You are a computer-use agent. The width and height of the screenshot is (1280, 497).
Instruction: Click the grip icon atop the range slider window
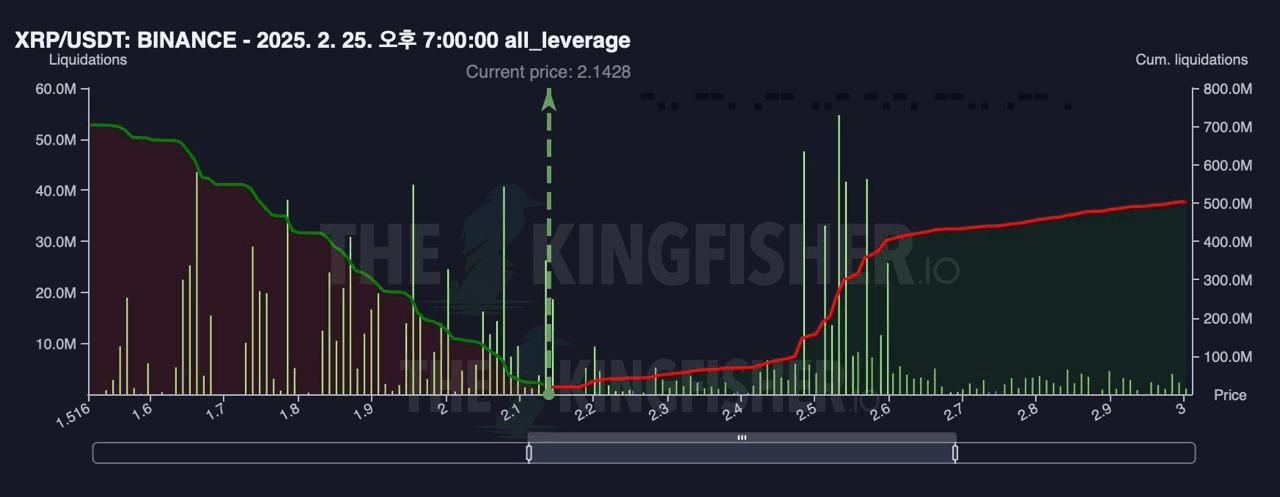coord(742,437)
